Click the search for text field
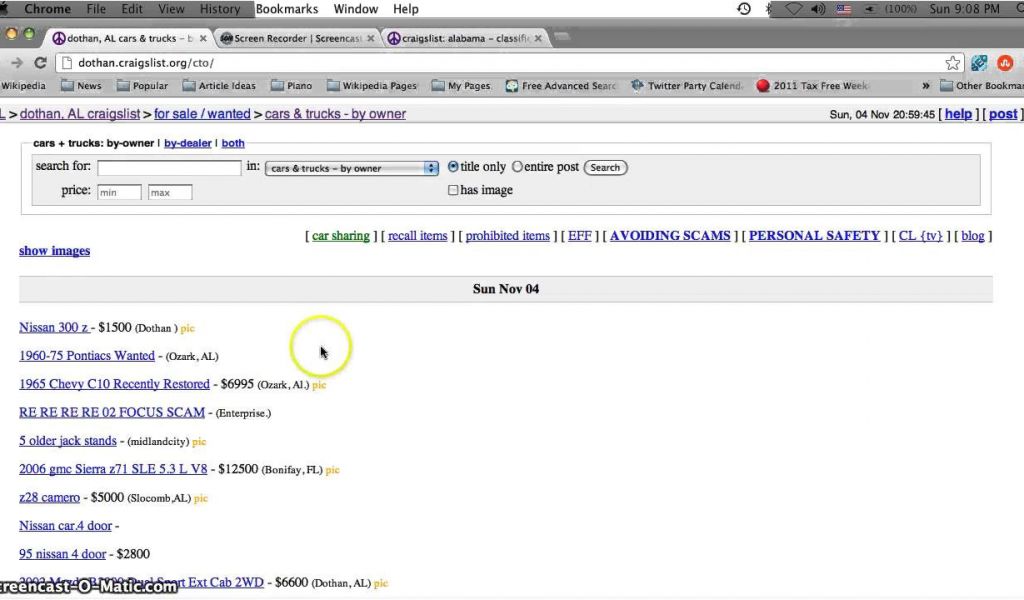Screen dimensions: 1024x600 (169, 168)
